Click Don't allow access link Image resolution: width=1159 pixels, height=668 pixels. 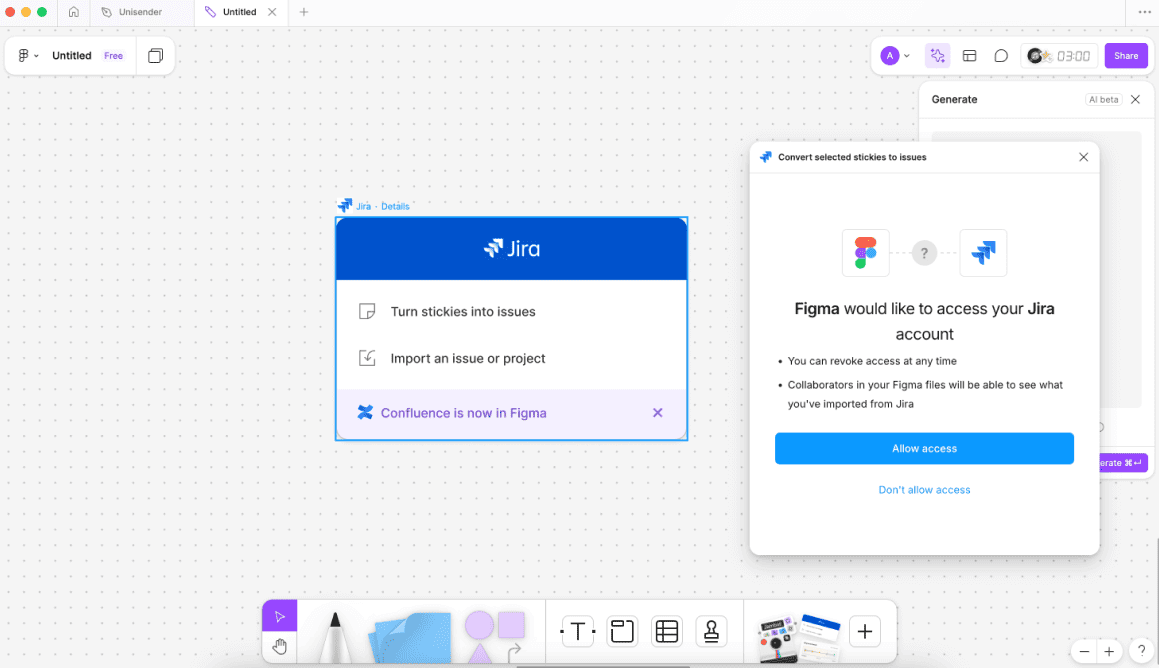[x=924, y=490]
